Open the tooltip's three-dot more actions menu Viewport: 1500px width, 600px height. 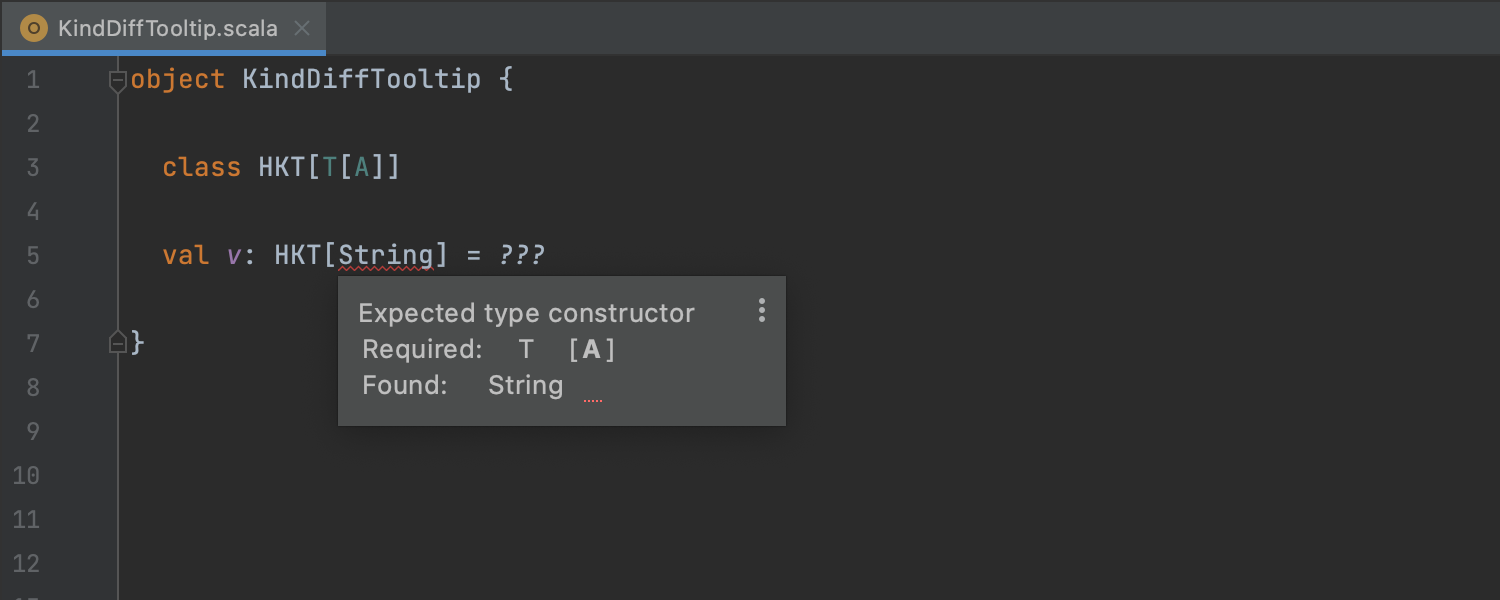(x=762, y=311)
